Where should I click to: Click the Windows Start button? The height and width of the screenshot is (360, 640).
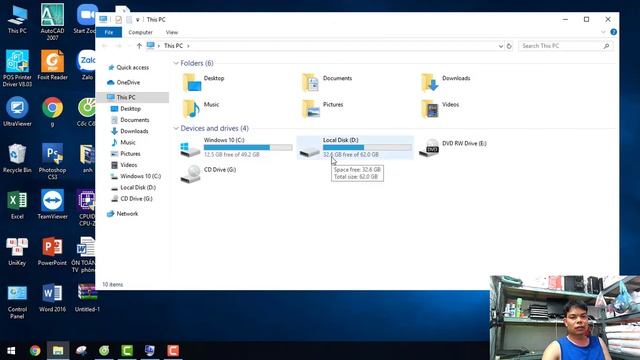click(11, 351)
